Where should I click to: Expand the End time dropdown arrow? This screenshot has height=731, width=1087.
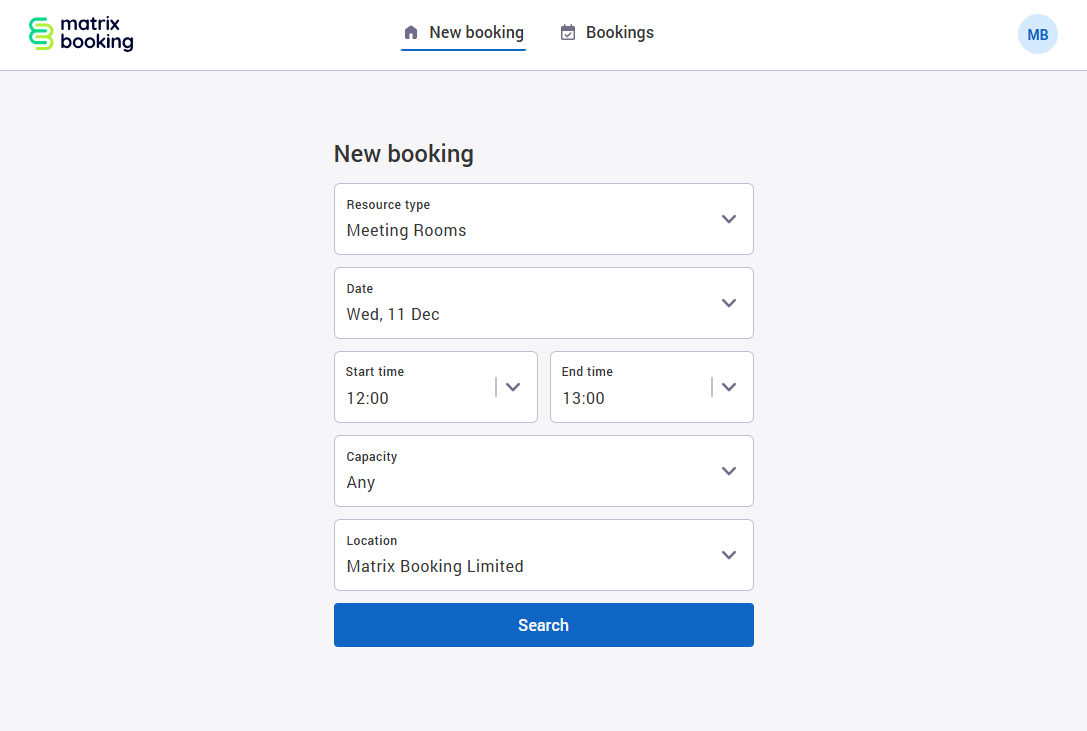[x=729, y=387]
